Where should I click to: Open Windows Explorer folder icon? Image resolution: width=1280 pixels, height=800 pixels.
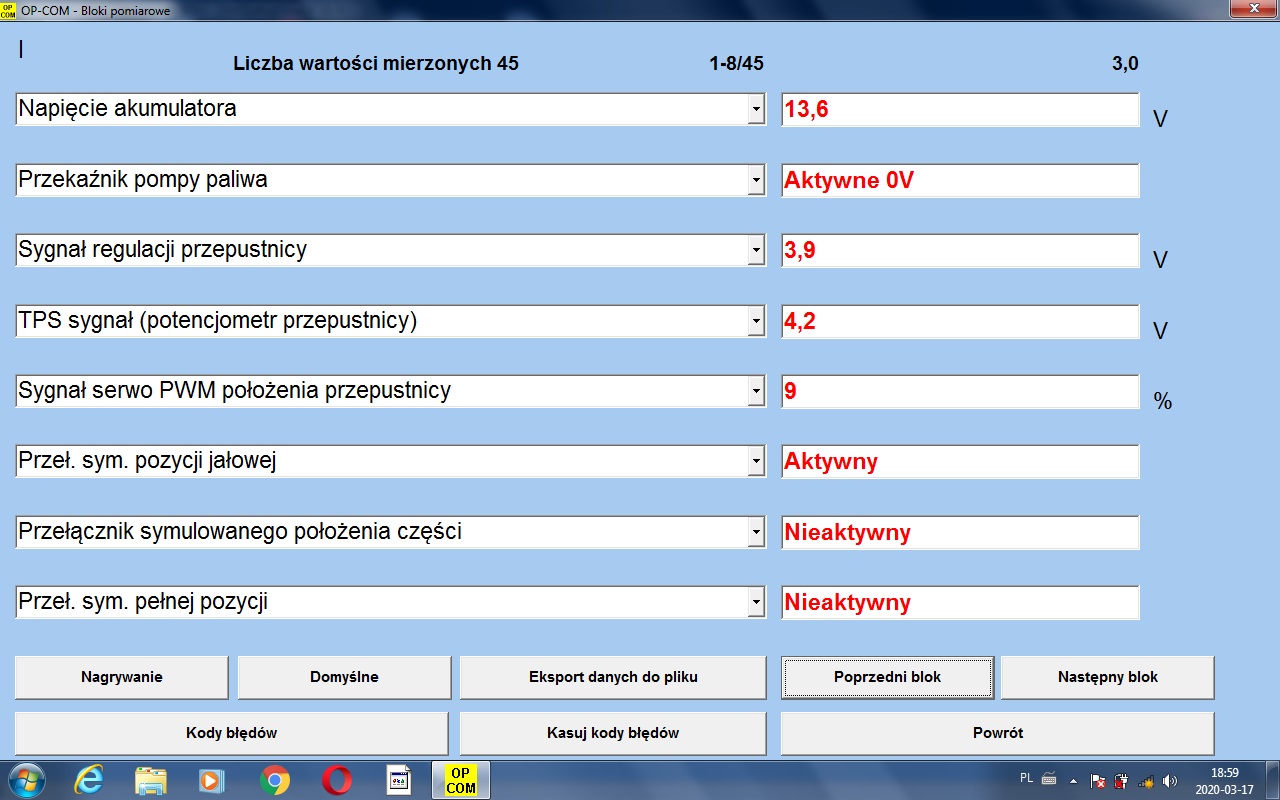tap(151, 780)
